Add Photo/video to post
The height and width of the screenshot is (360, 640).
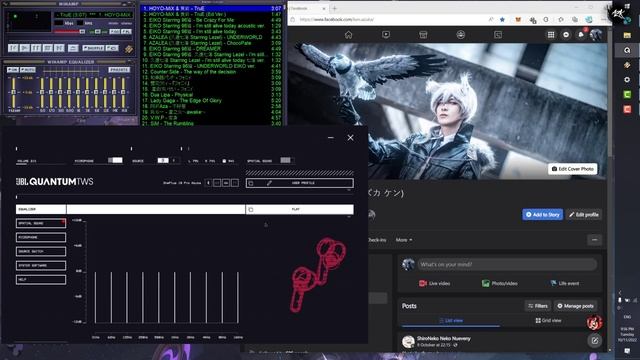(499, 283)
